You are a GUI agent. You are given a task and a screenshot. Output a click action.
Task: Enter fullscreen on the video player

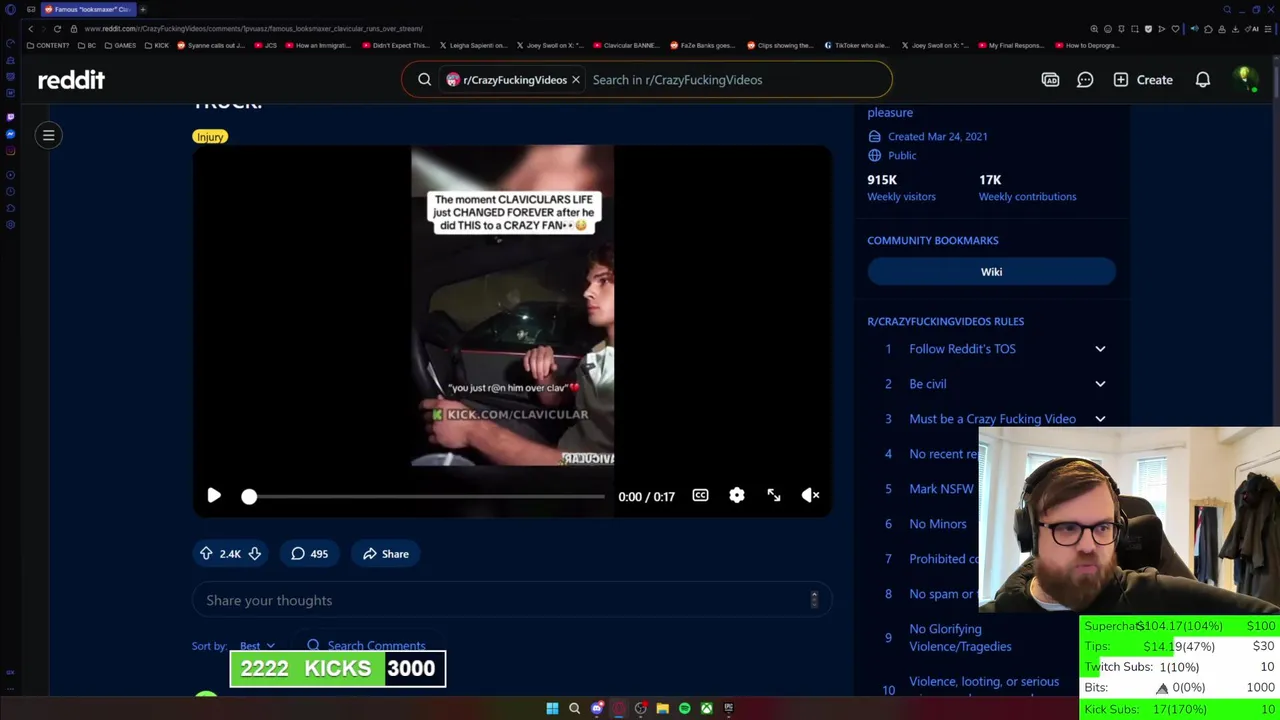tap(774, 496)
